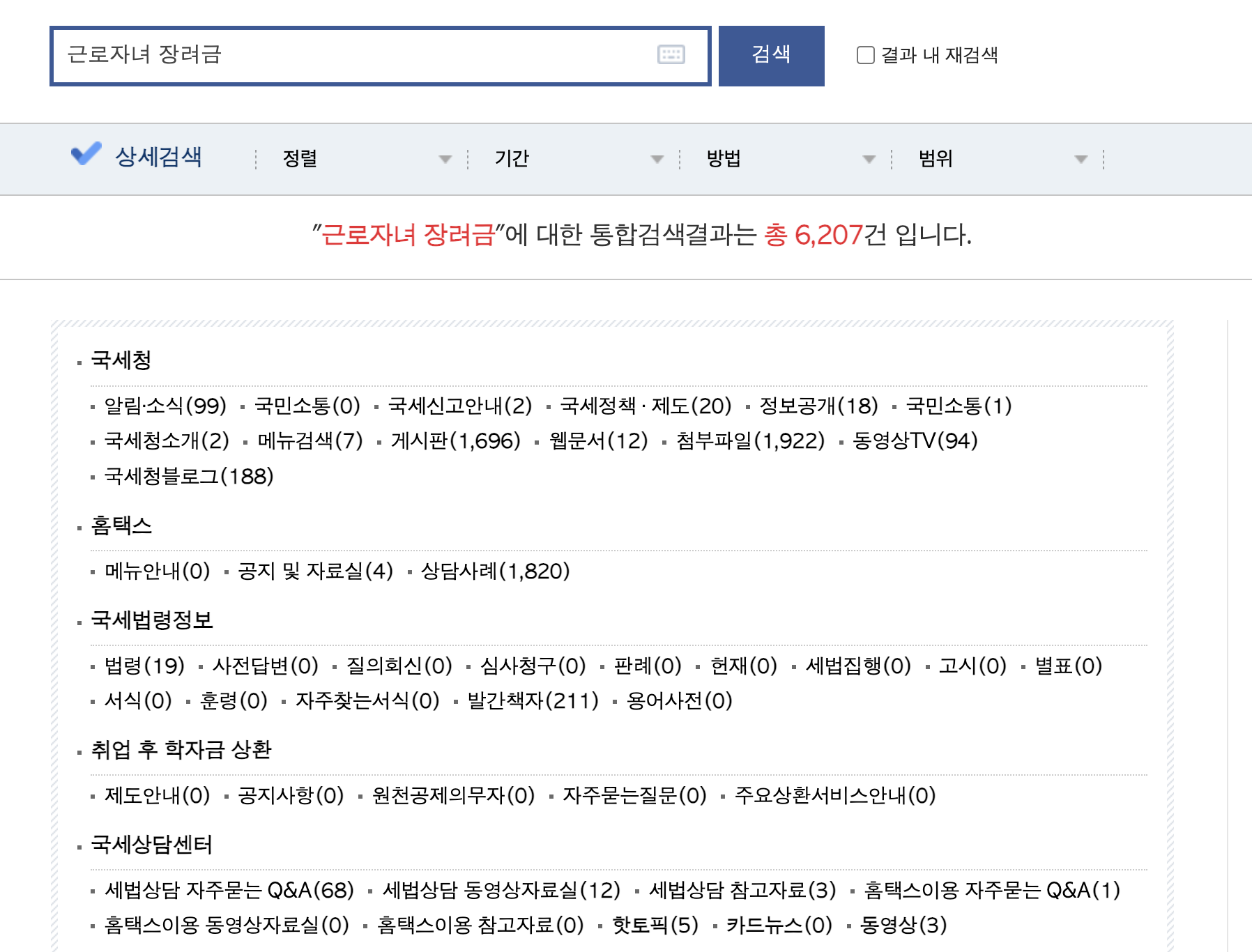Open 정보공개(18) results
Image resolution: width=1252 pixels, height=952 pixels.
[818, 406]
